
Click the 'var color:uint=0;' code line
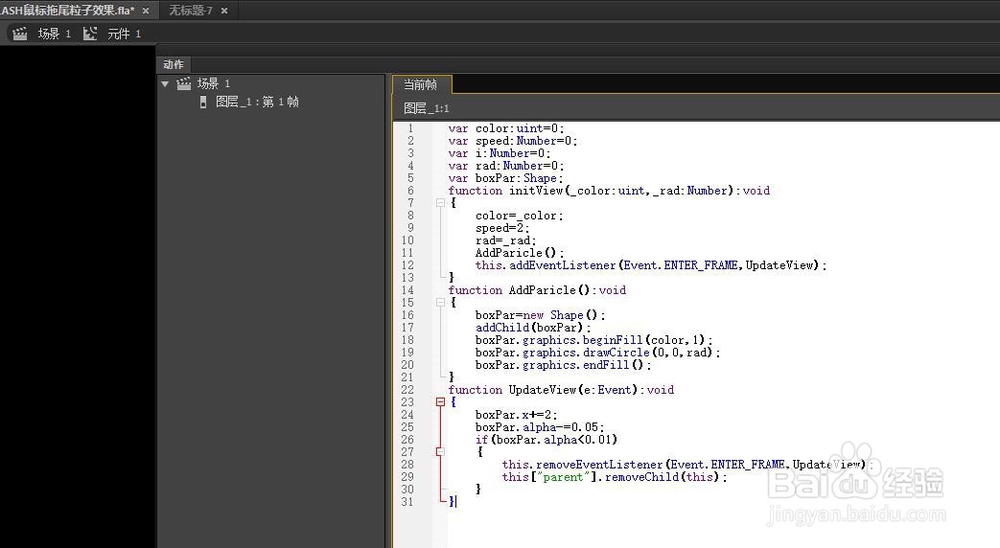[506, 128]
